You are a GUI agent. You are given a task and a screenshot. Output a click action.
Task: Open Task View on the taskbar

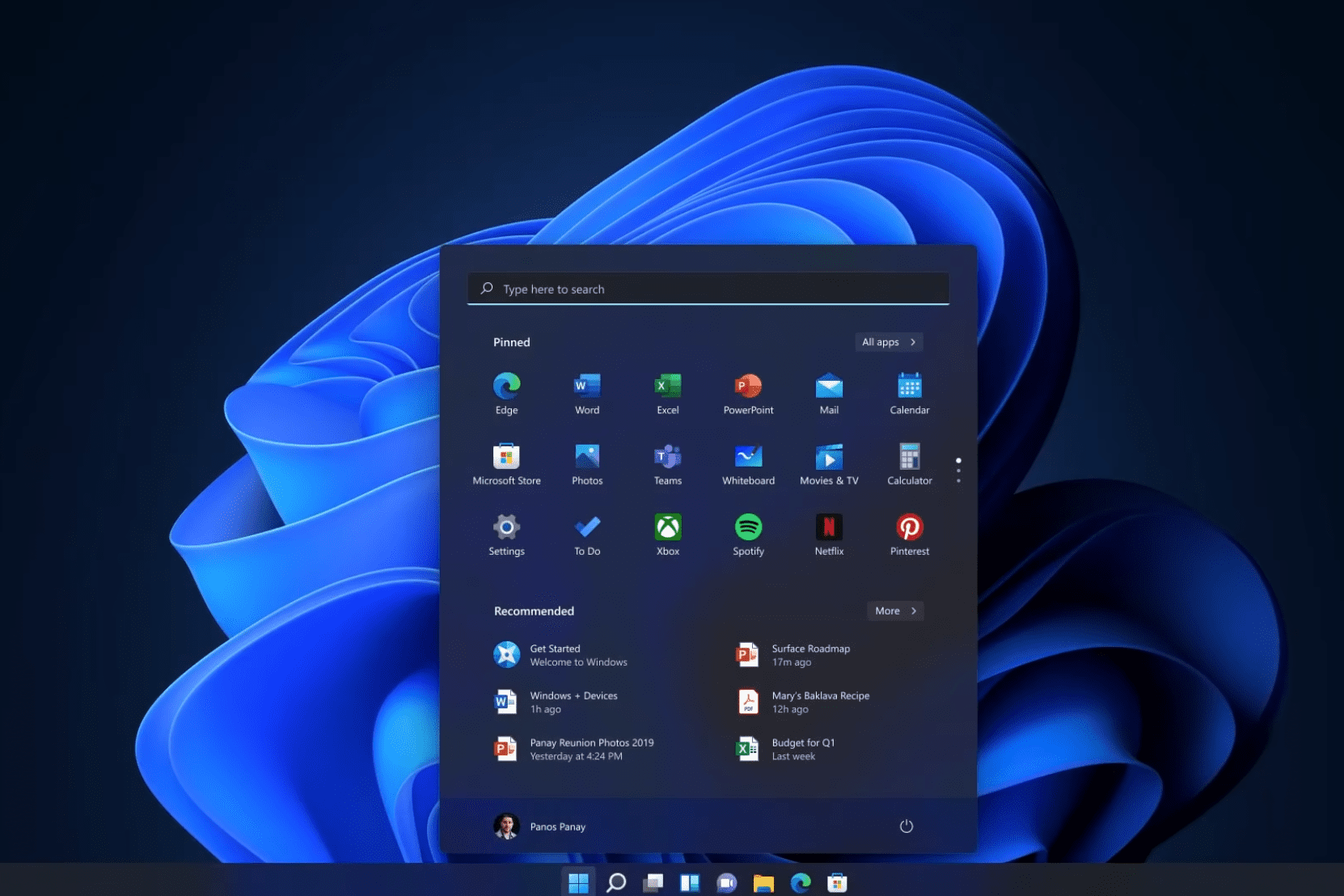[x=653, y=882]
